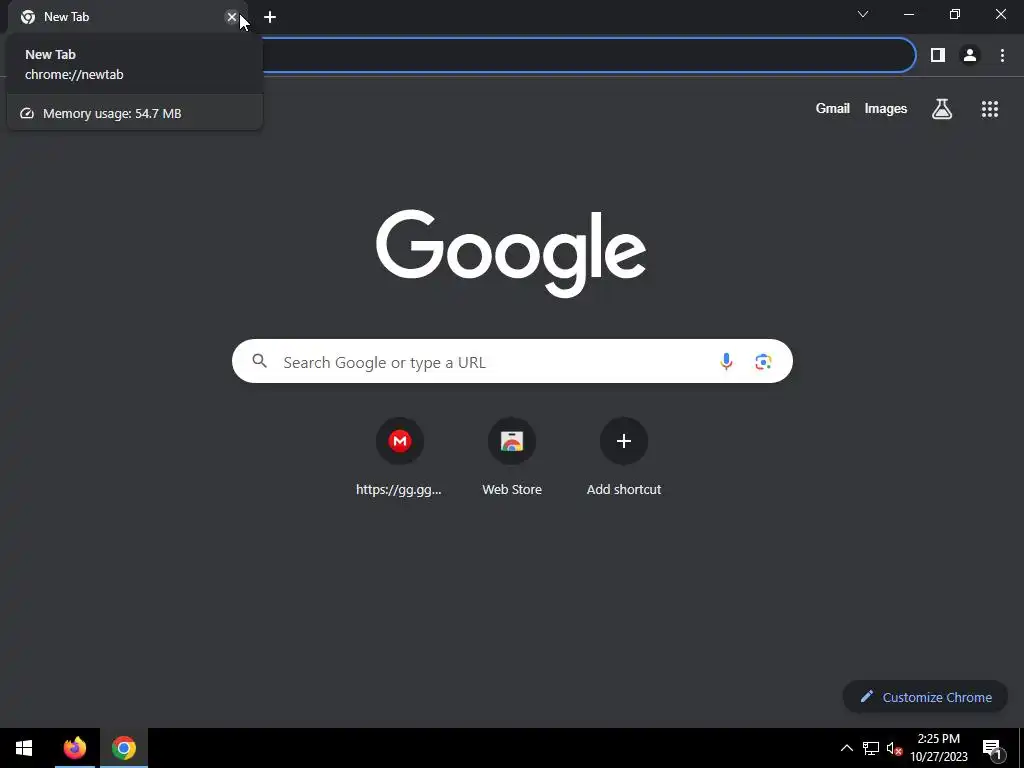This screenshot has width=1024, height=768.
Task: Start voice search with microphone icon
Action: tap(726, 361)
